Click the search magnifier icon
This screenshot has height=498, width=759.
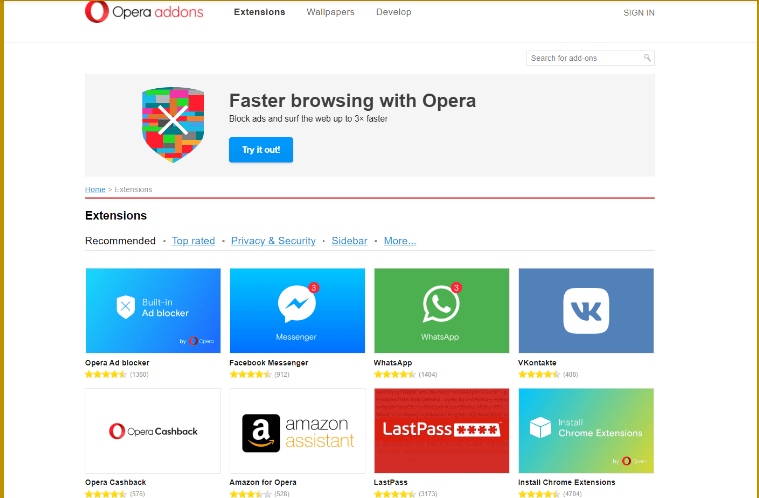(647, 58)
